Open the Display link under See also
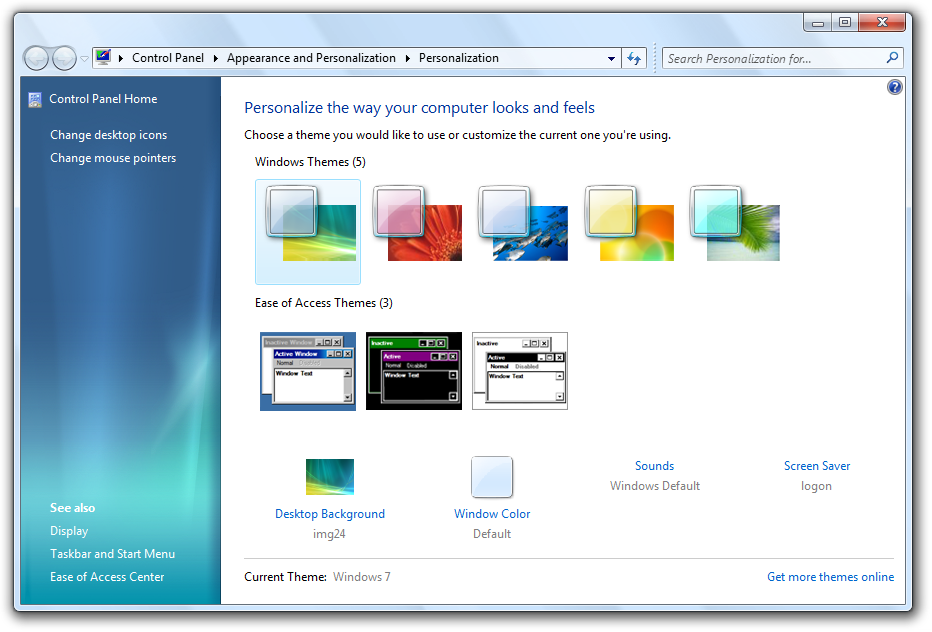The width and height of the screenshot is (932, 632). click(x=69, y=531)
